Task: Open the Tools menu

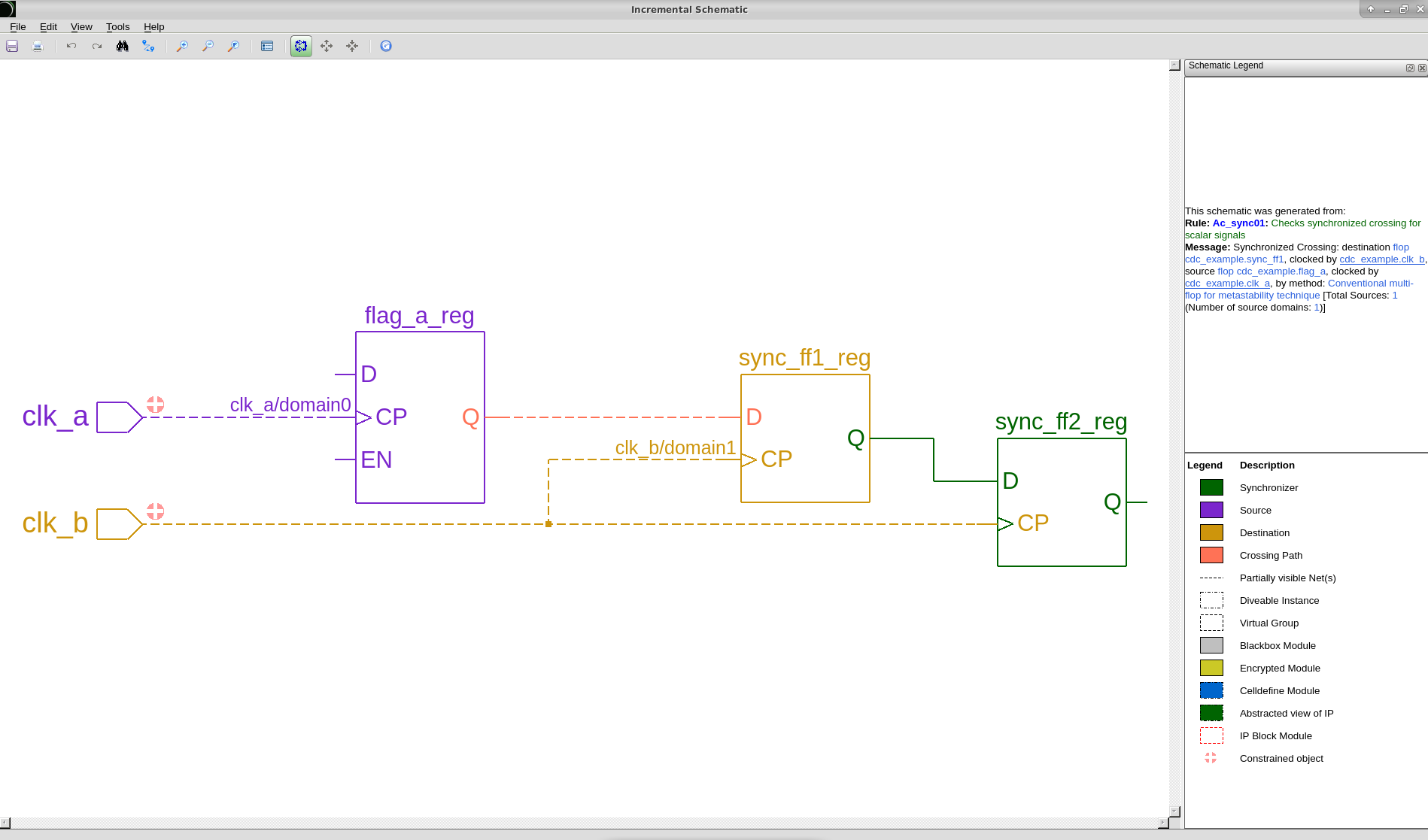Action: pyautogui.click(x=117, y=26)
